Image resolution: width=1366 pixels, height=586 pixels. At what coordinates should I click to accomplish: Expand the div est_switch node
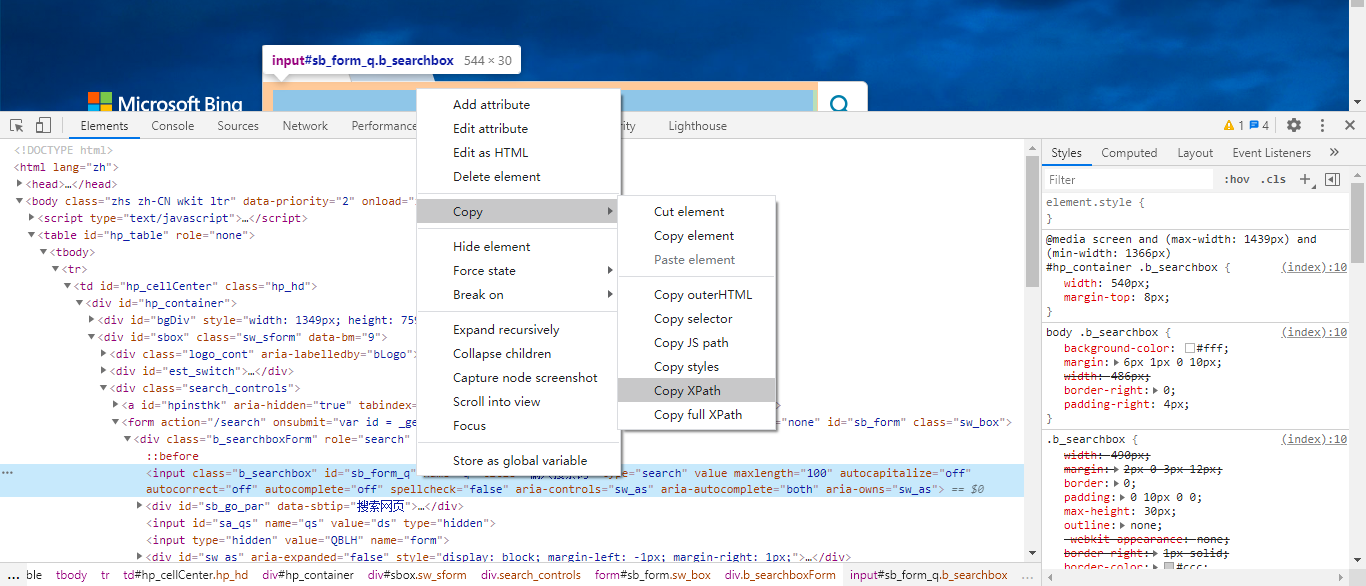click(104, 371)
